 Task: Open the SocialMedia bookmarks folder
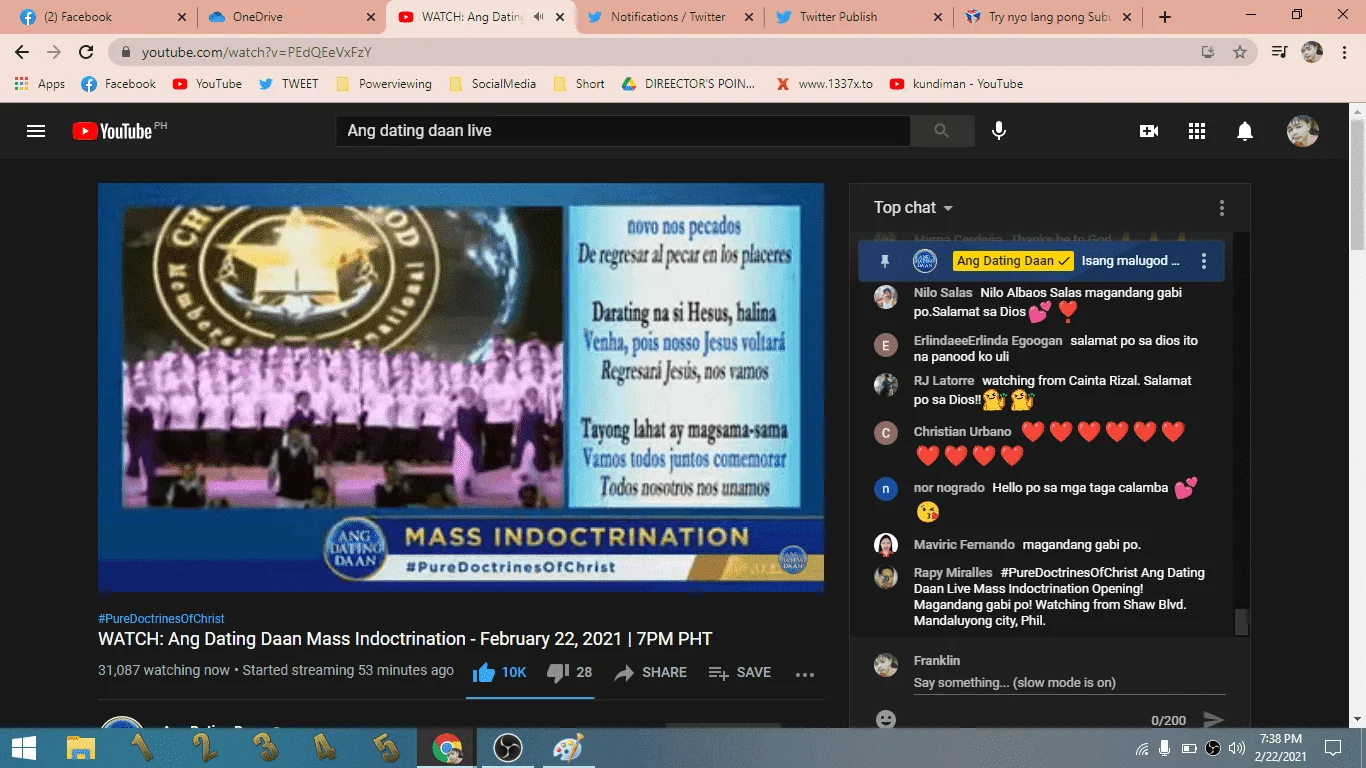[x=493, y=84]
